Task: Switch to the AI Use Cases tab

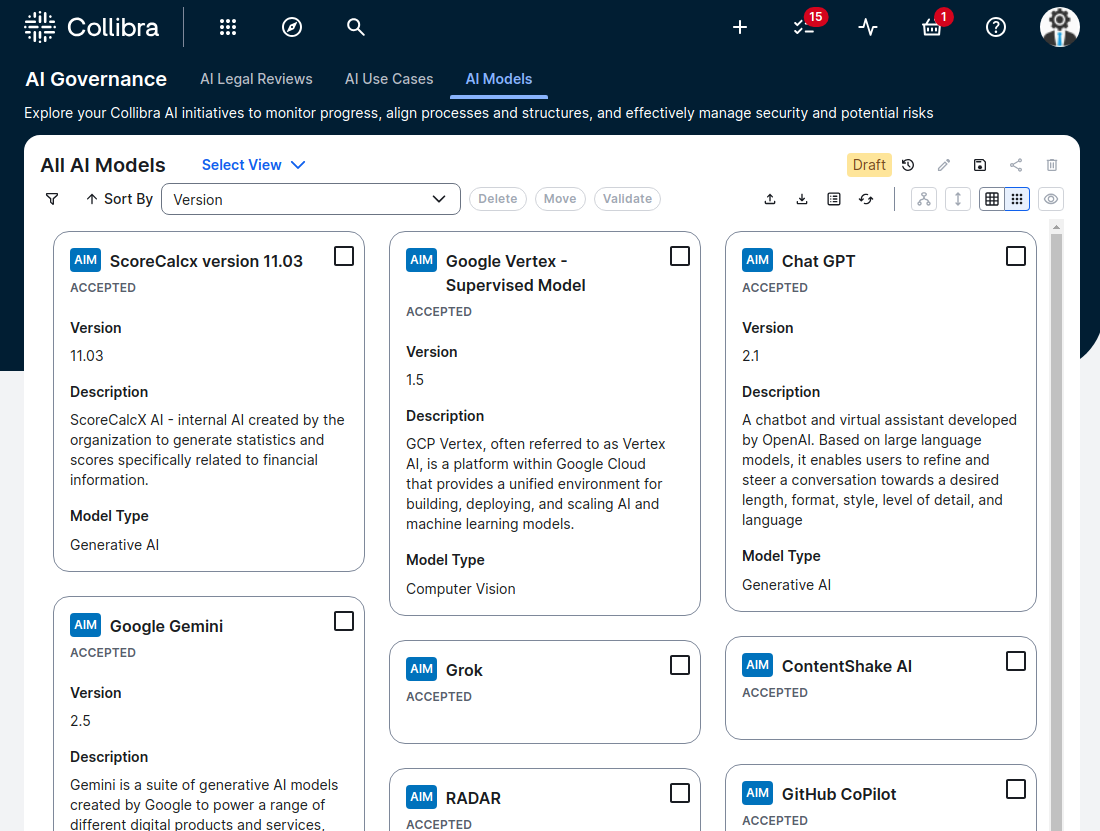Action: (389, 79)
